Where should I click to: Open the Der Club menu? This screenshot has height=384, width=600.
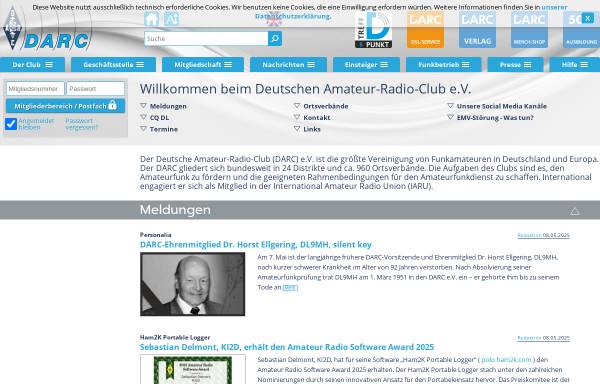(x=32, y=65)
